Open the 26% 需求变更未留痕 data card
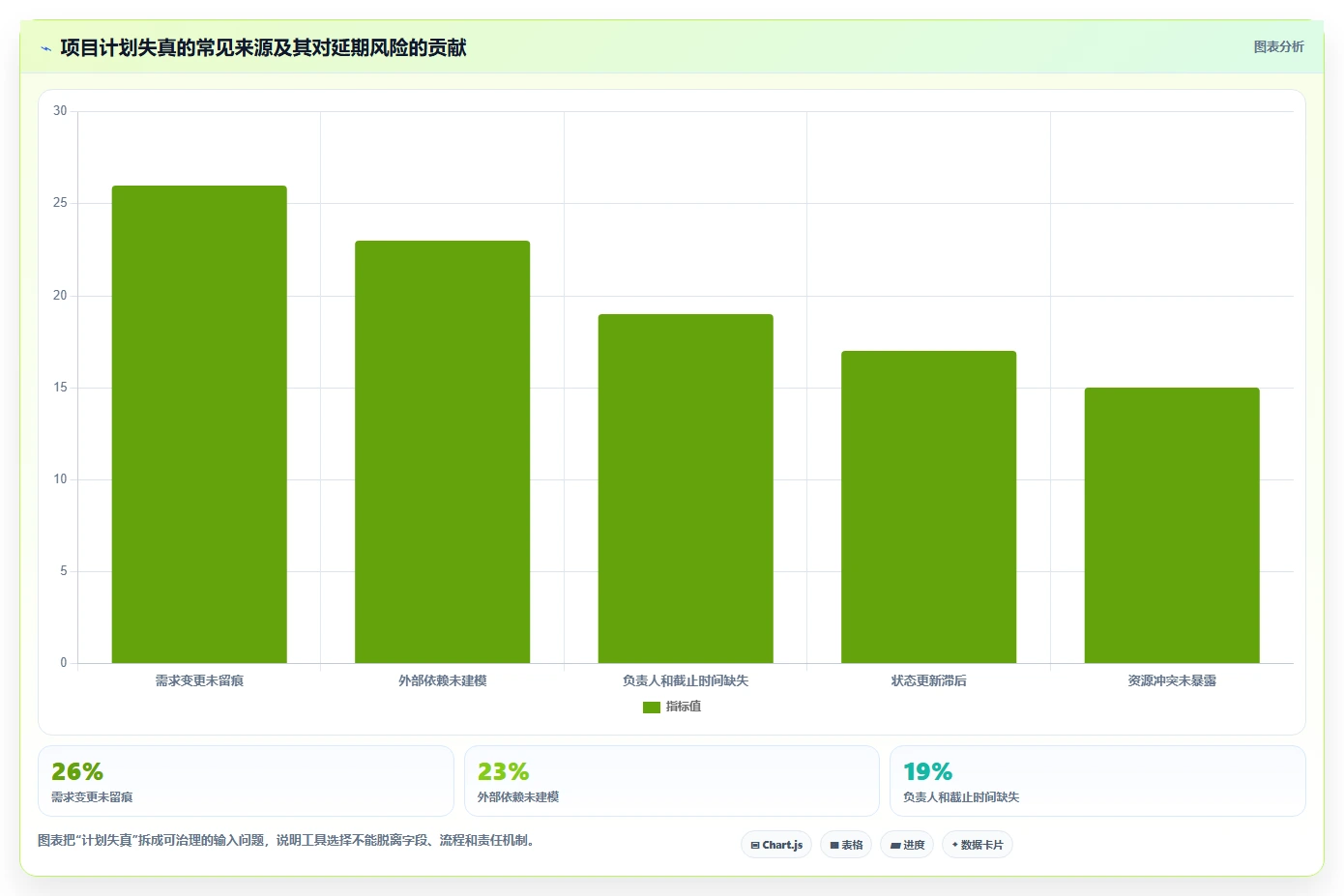The width and height of the screenshot is (1344, 896). pyautogui.click(x=246, y=781)
